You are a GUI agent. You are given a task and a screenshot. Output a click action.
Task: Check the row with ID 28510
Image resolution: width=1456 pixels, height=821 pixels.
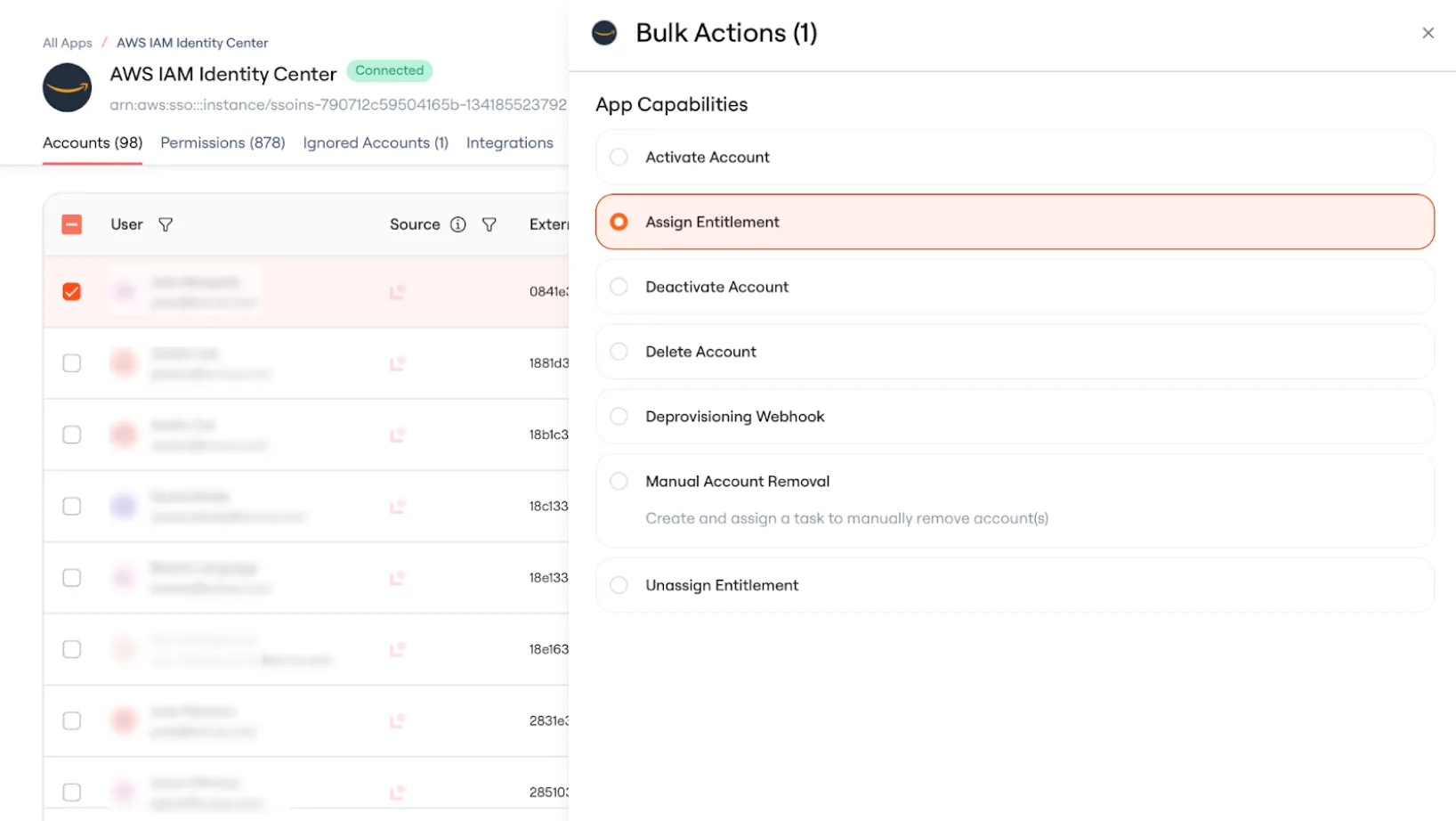pos(72,793)
